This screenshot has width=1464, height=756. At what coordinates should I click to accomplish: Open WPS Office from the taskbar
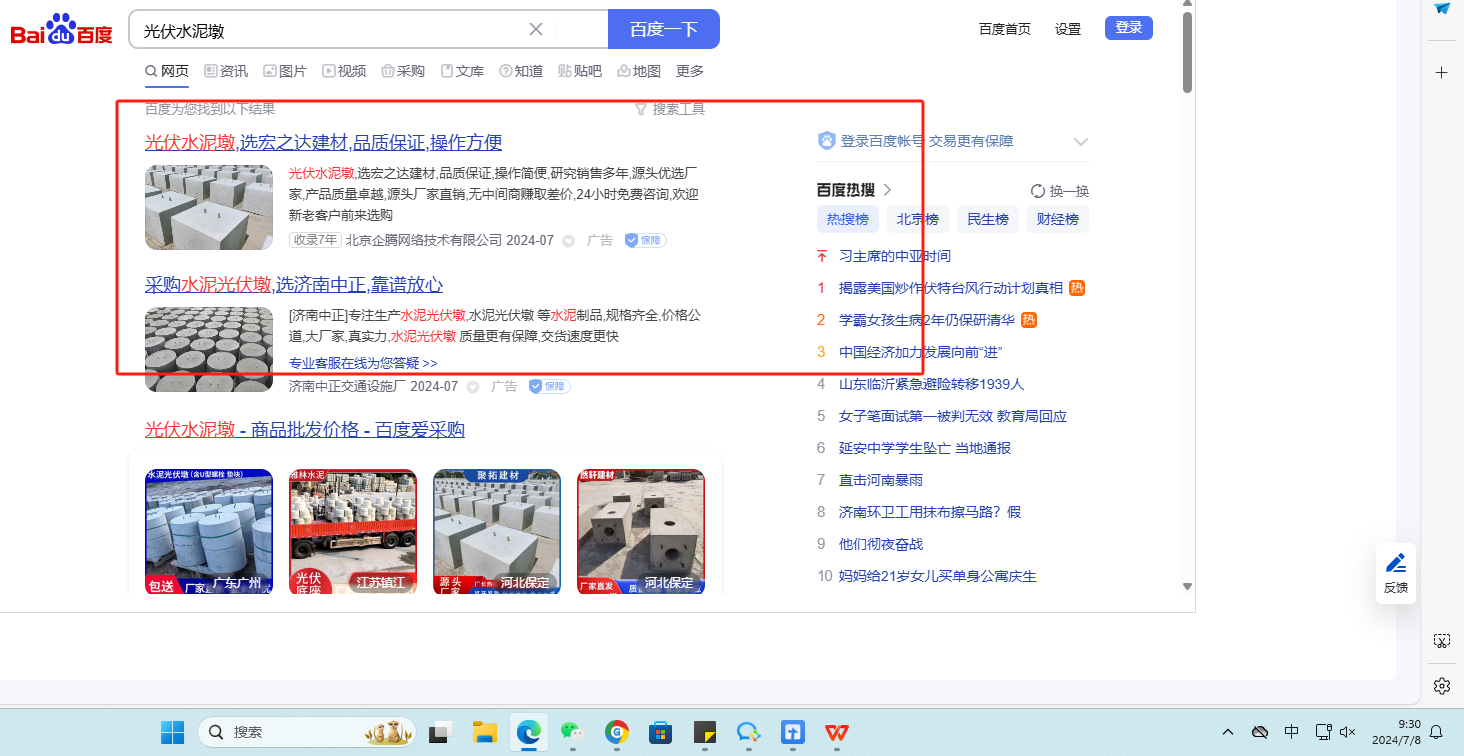(836, 733)
